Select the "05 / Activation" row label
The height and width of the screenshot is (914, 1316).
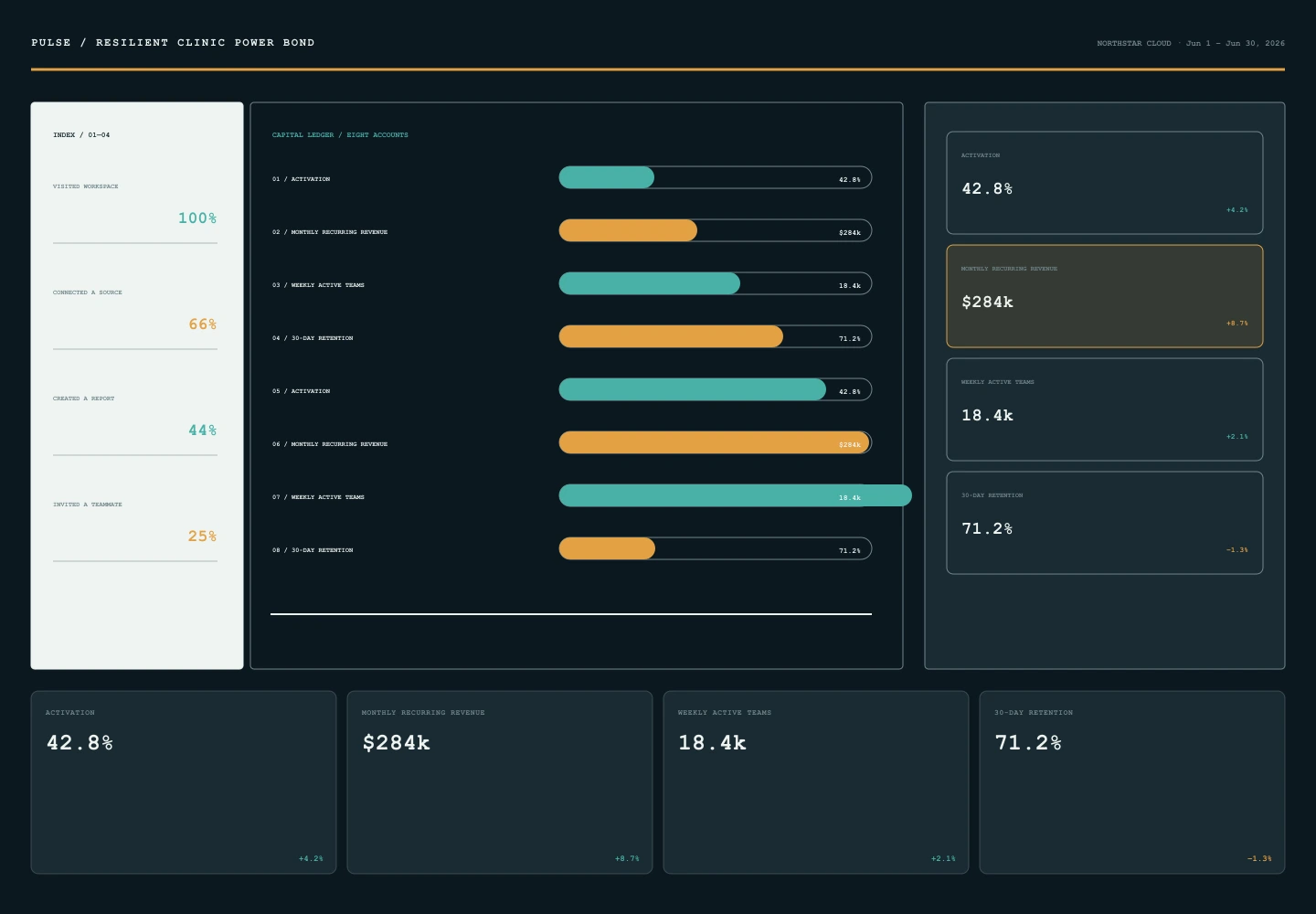(302, 391)
